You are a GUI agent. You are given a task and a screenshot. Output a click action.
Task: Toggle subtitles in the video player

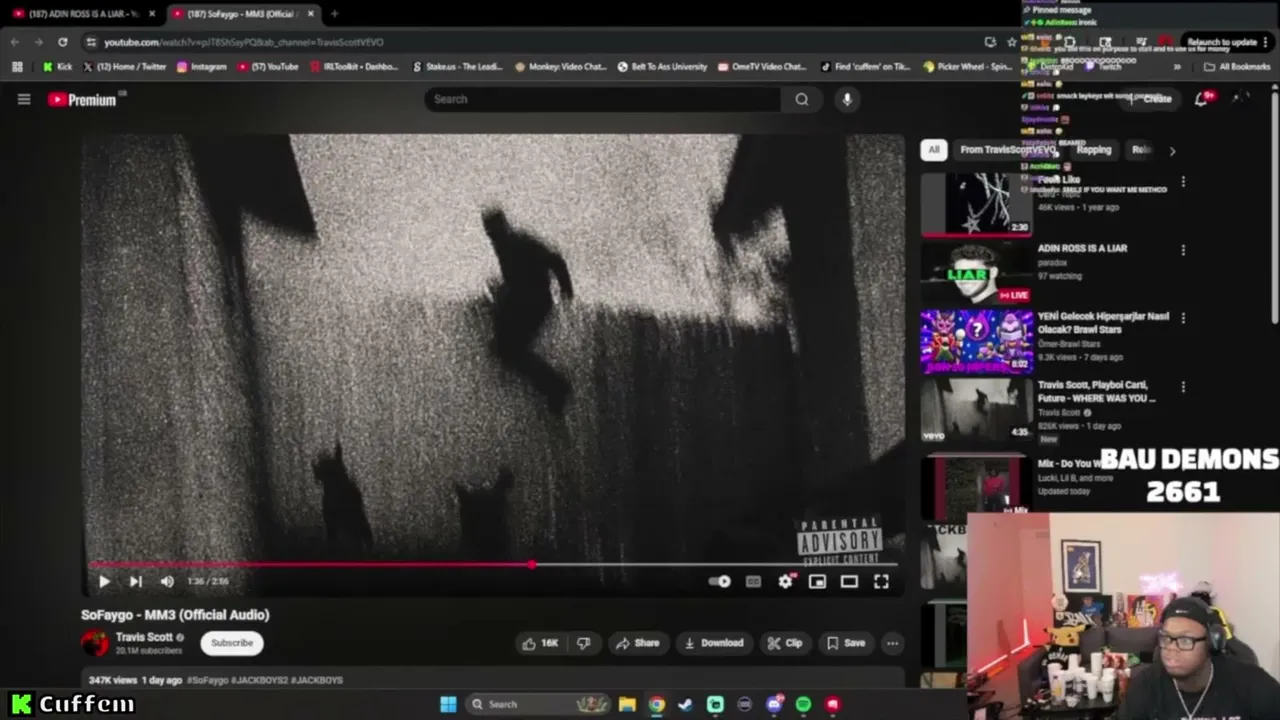click(x=753, y=581)
